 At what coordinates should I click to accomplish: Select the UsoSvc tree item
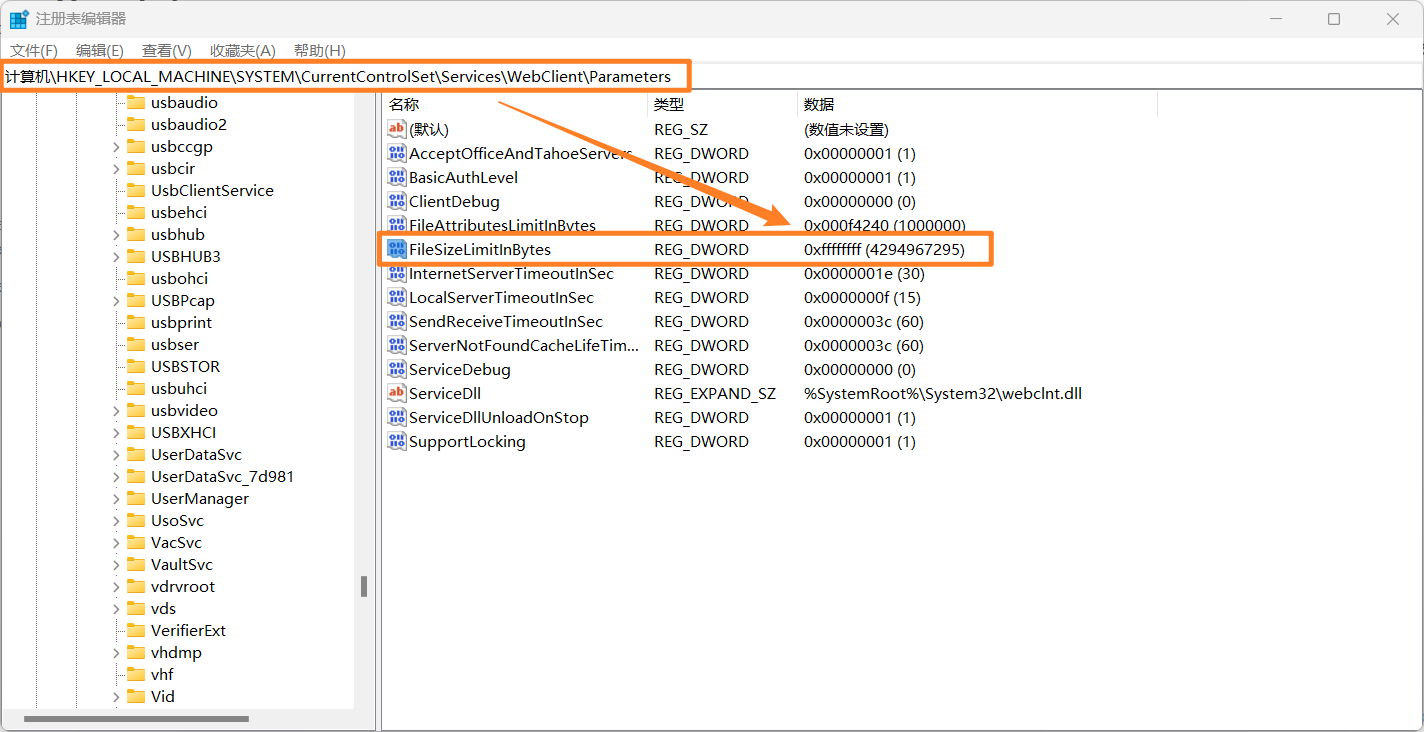[177, 520]
